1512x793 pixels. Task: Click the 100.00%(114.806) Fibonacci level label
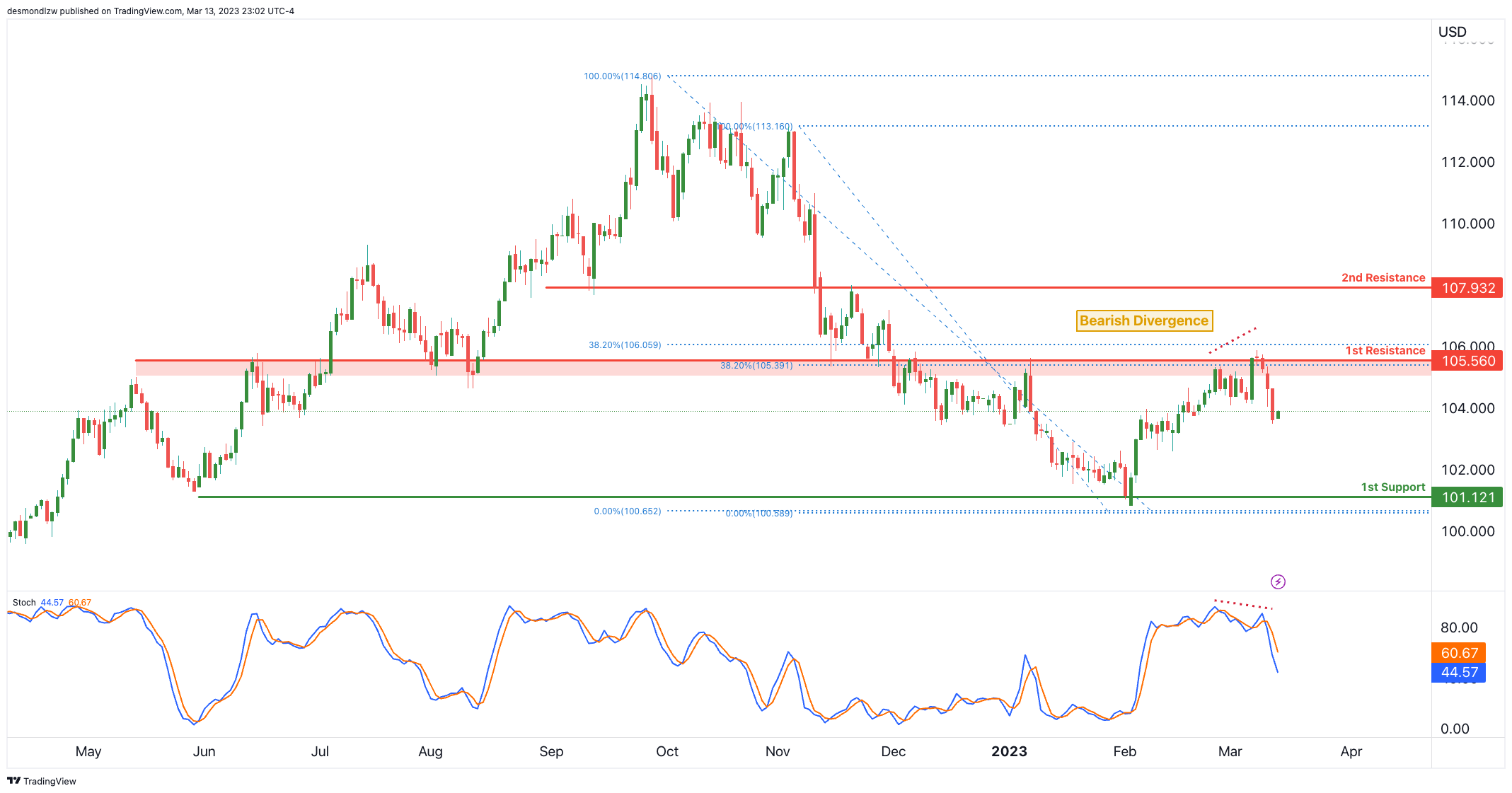pyautogui.click(x=622, y=76)
